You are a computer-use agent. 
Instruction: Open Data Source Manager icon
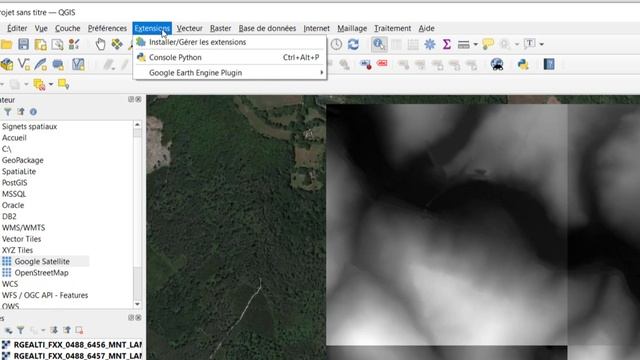click(x=7, y=64)
